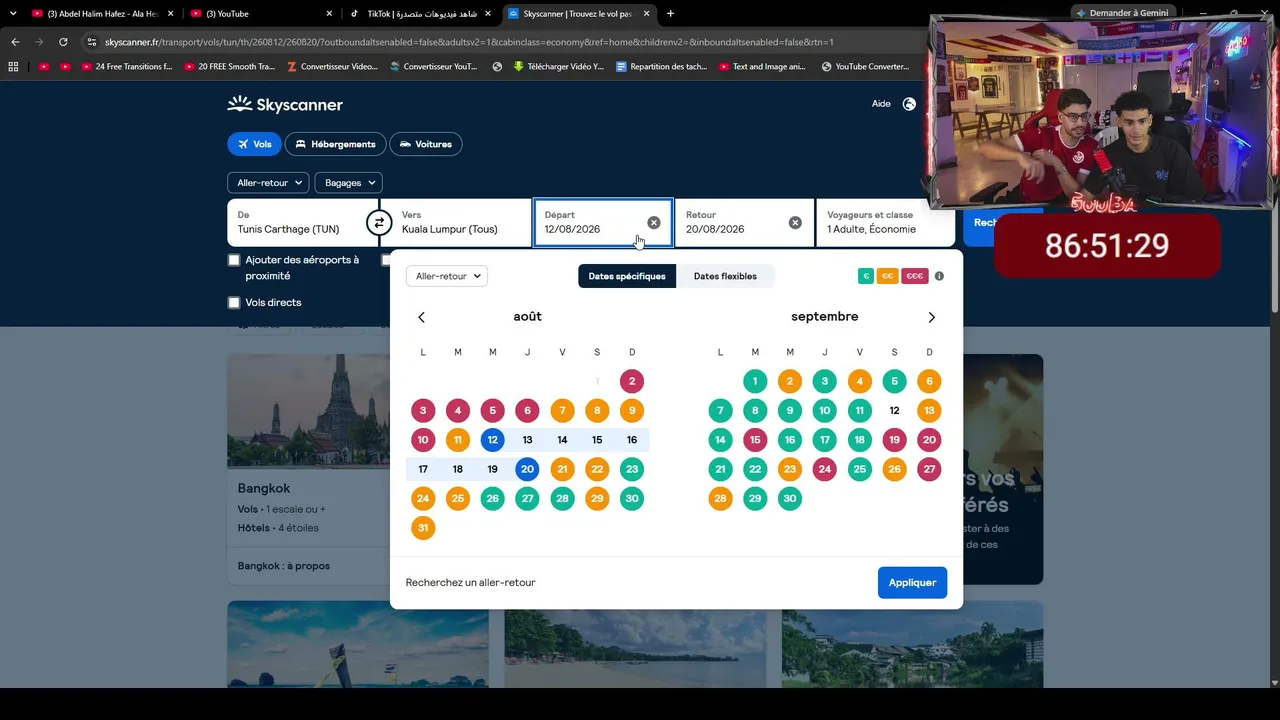Go back in browser history
The image size is (1280, 720).
click(15, 42)
